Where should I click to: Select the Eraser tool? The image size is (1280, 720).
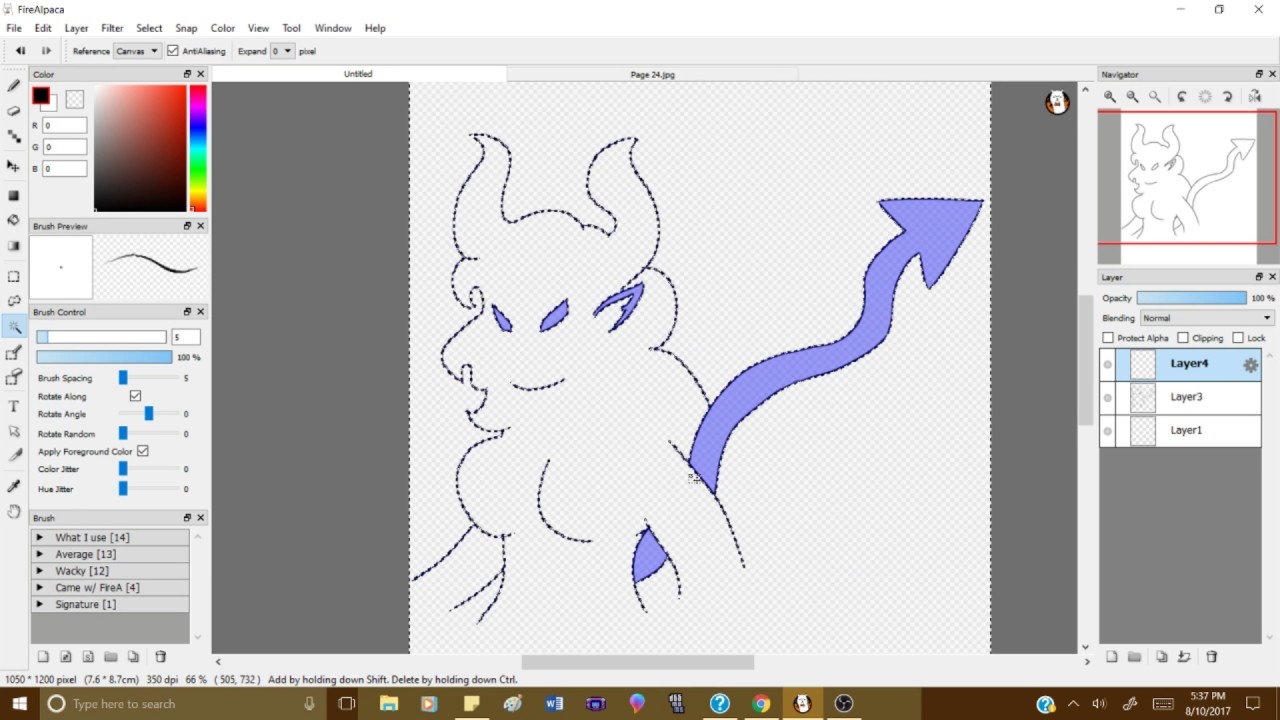[14, 111]
